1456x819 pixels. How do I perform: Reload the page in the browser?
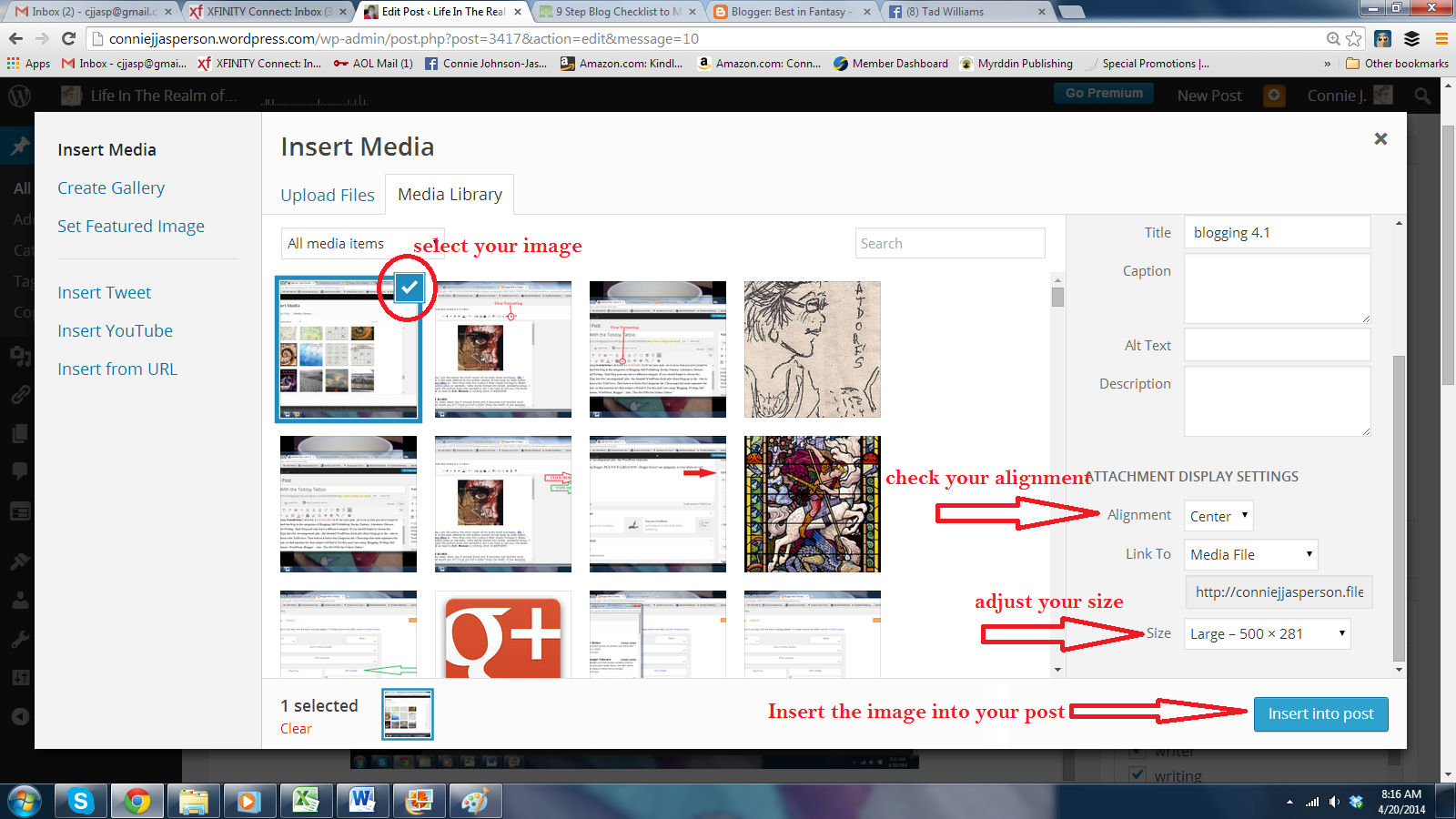pyautogui.click(x=68, y=38)
